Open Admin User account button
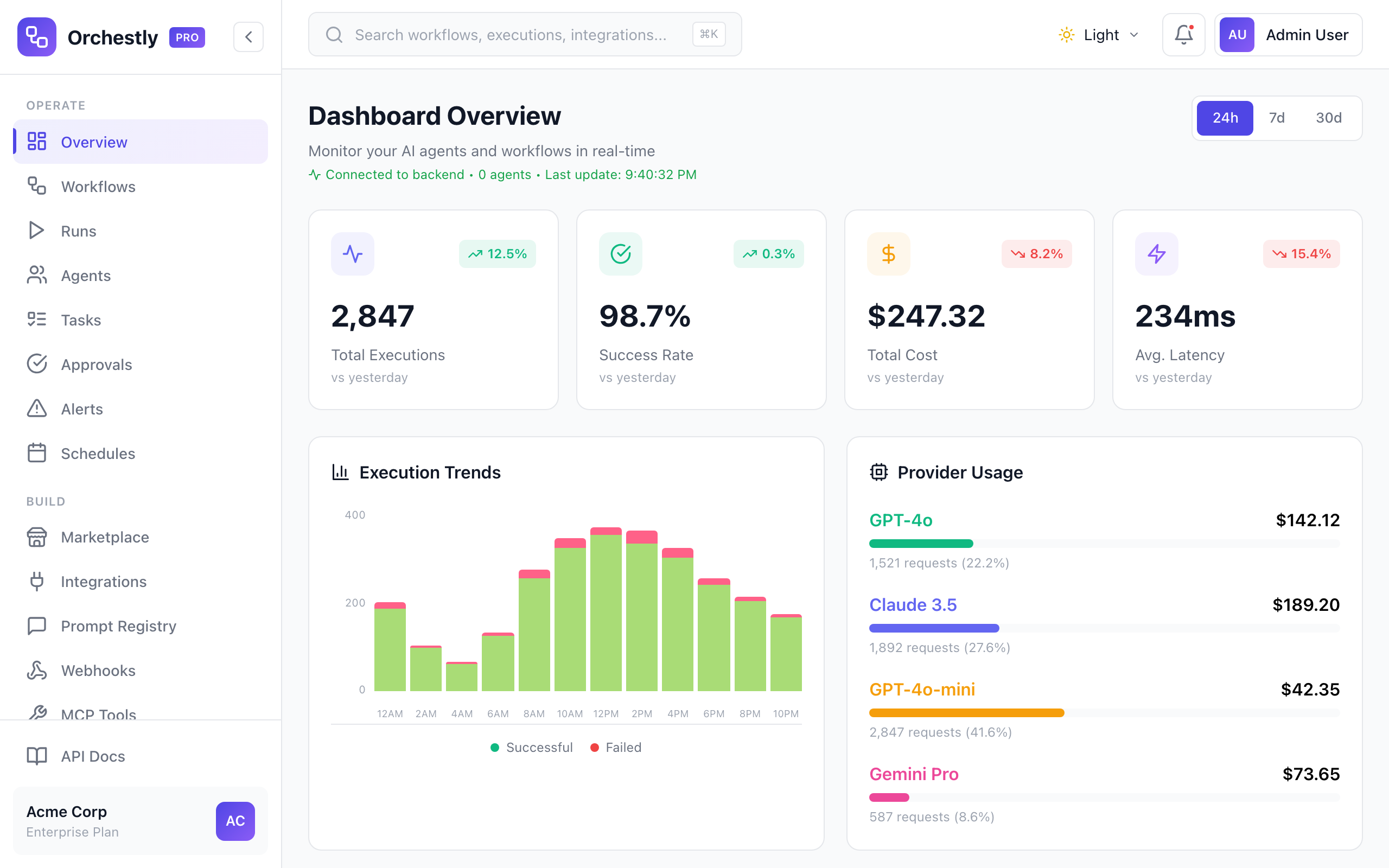1389x868 pixels. coord(1288,35)
